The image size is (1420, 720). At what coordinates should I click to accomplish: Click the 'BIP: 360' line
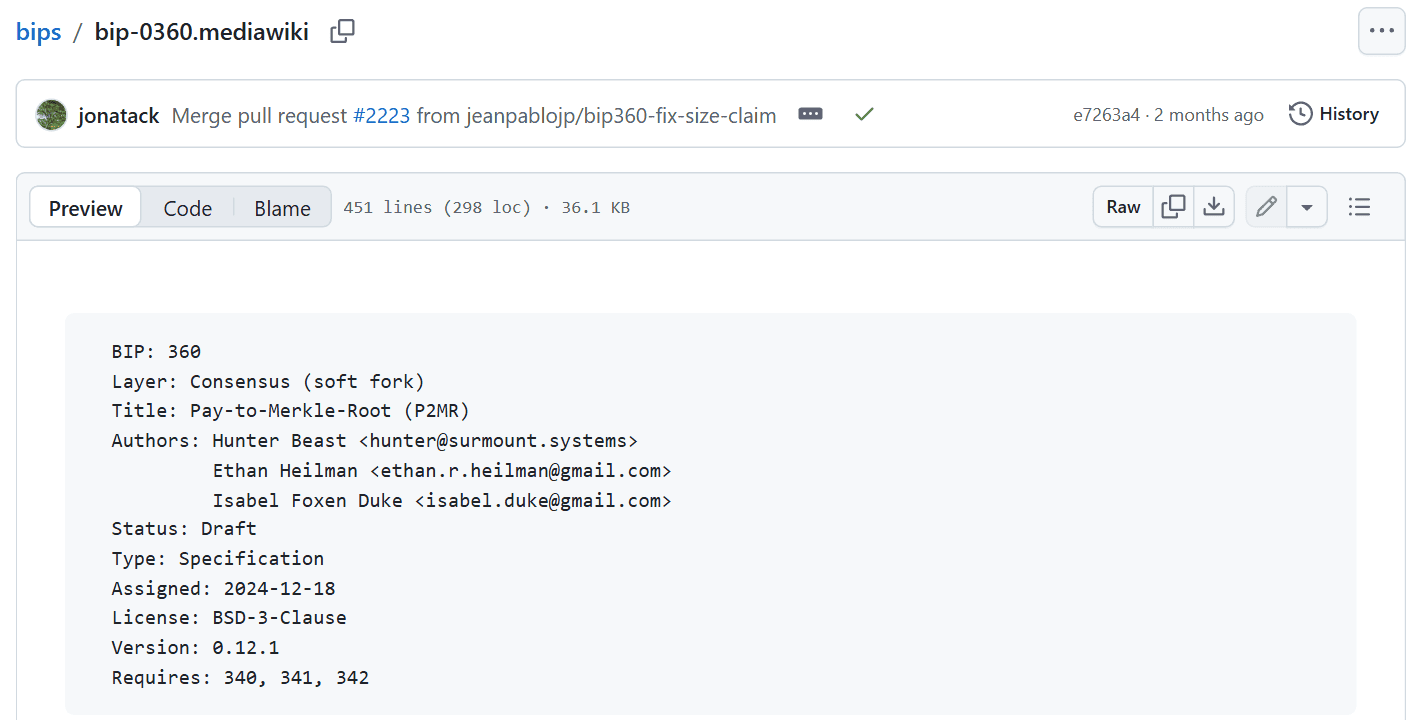coord(156,352)
